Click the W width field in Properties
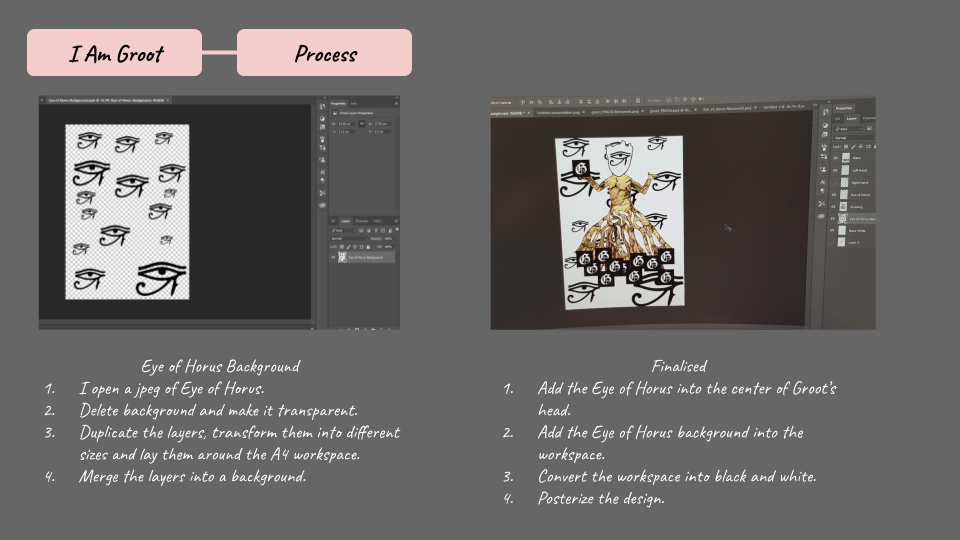 click(347, 124)
